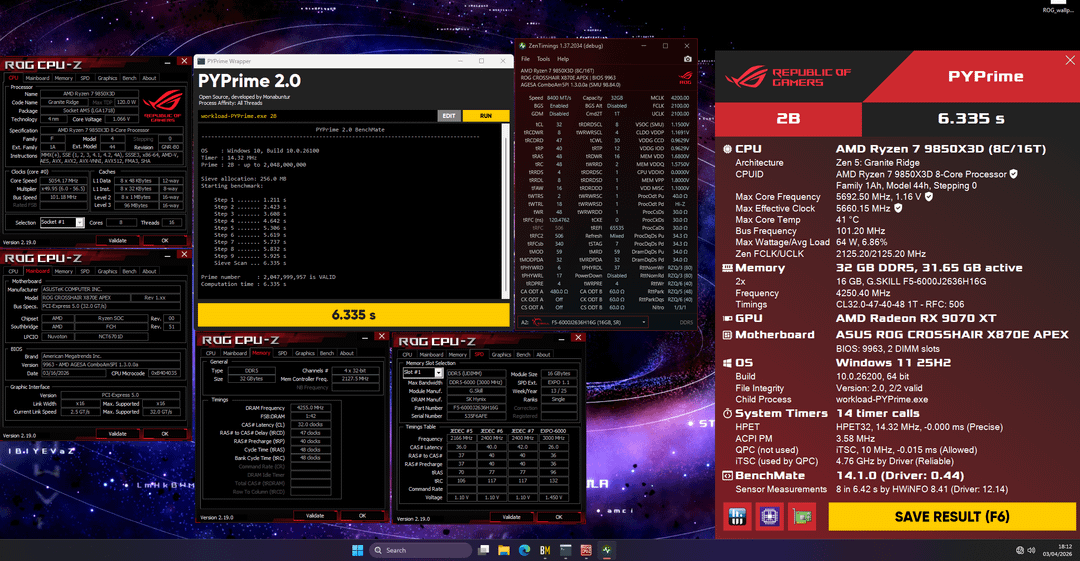Open File Explorer from the taskbar
The height and width of the screenshot is (561, 1080).
[x=506, y=550]
